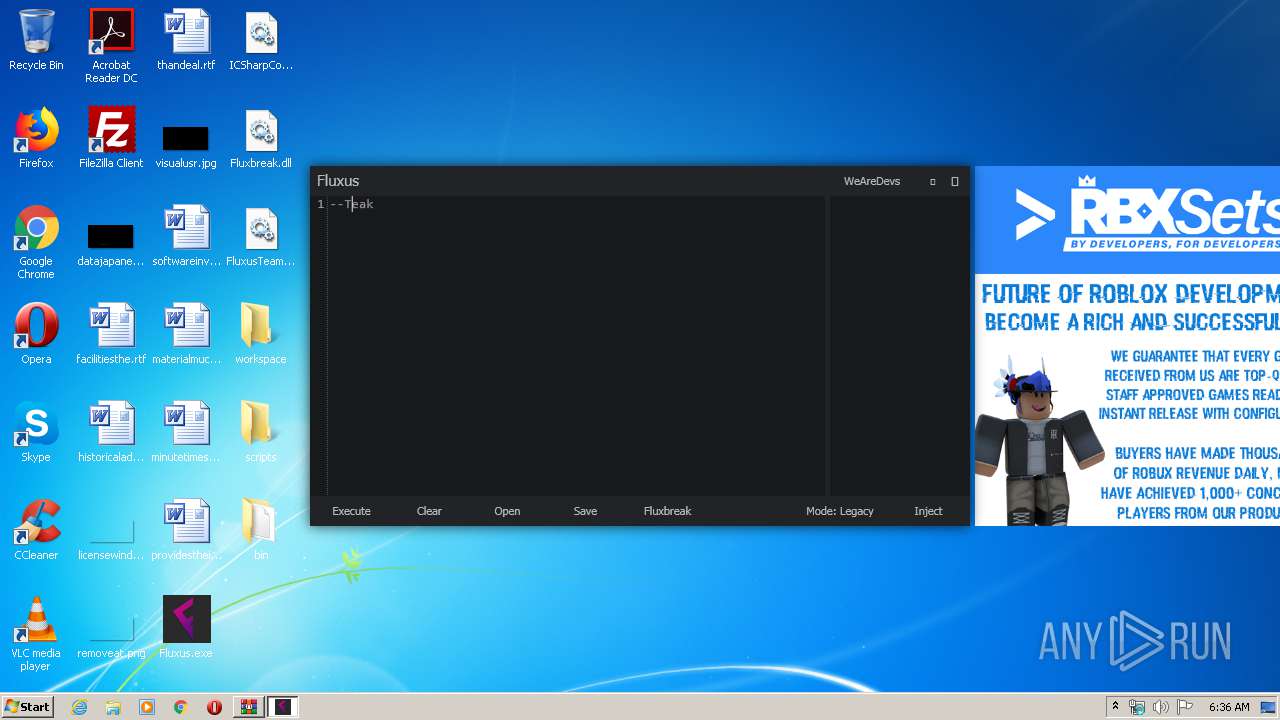This screenshot has height=720, width=1280.
Task: Click the Inject button
Action: point(928,511)
